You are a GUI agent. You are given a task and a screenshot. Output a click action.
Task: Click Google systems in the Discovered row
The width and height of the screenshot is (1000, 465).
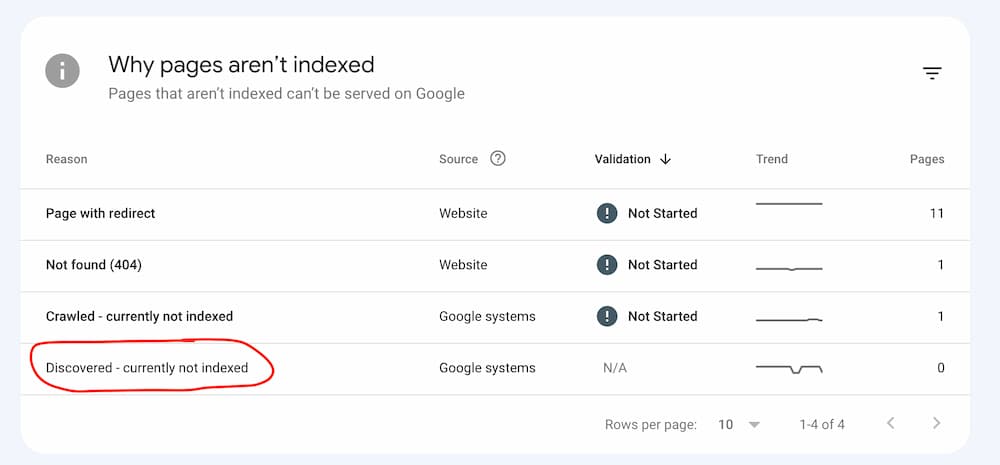[487, 368]
